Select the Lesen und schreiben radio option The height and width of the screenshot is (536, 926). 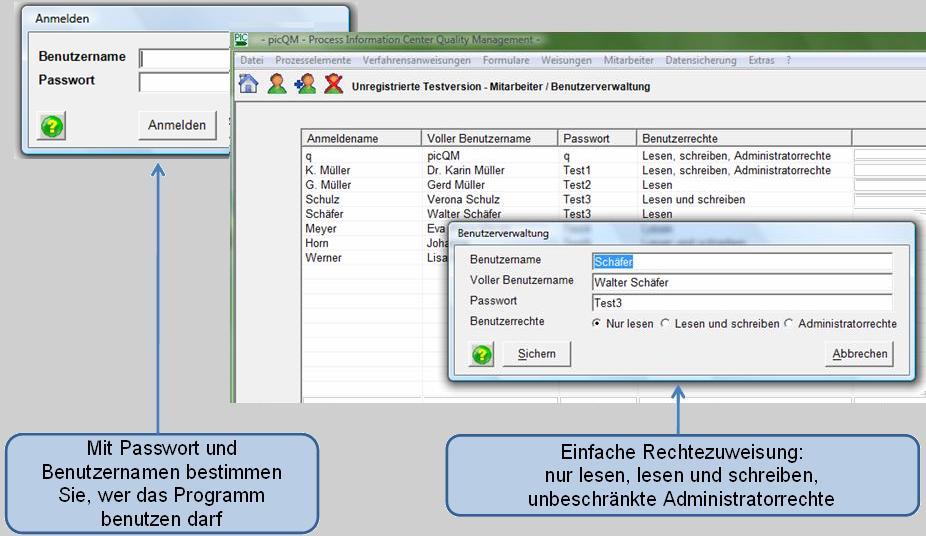665,324
